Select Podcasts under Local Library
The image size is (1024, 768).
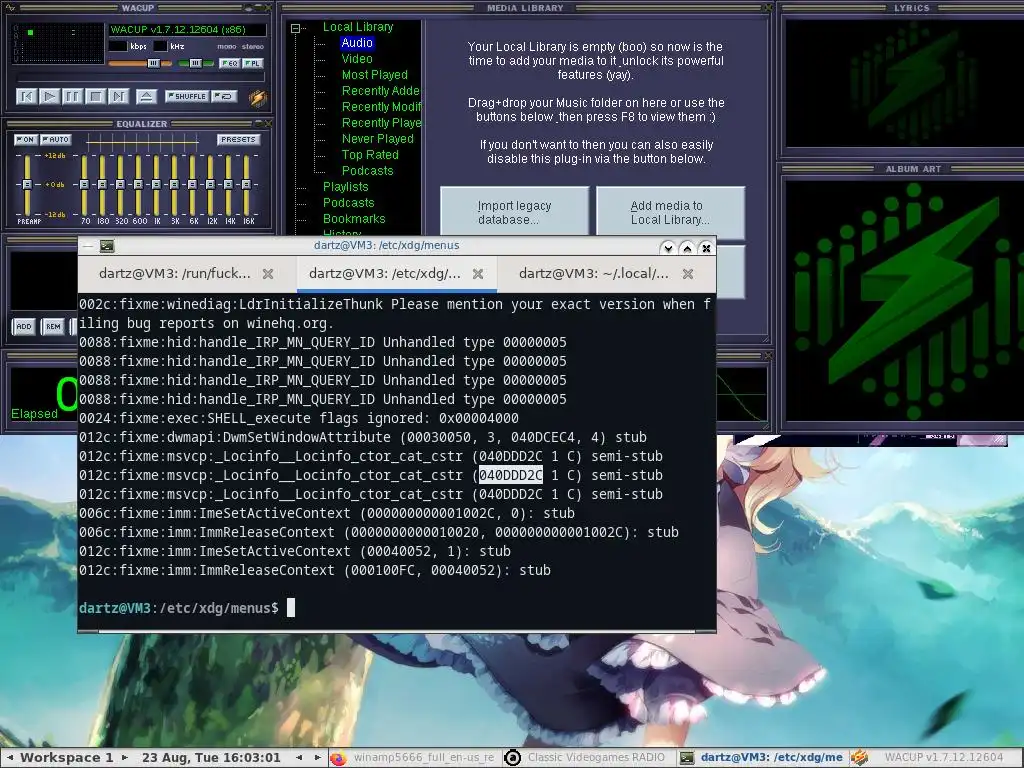(x=368, y=171)
